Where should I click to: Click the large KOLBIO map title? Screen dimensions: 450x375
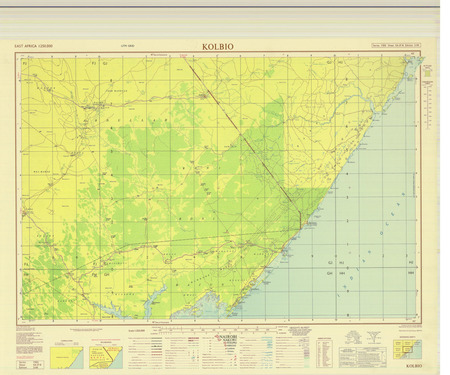click(x=218, y=46)
